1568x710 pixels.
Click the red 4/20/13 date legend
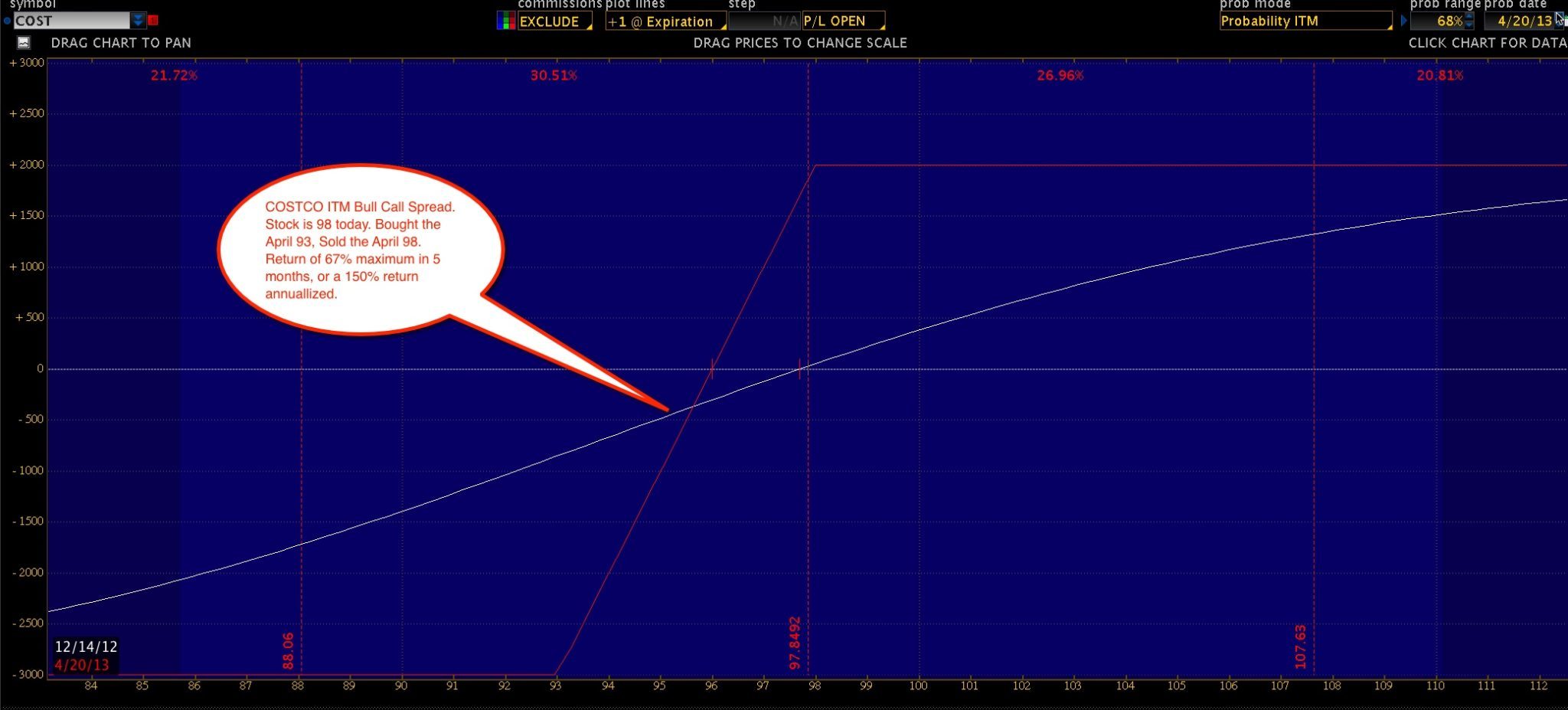pos(81,664)
